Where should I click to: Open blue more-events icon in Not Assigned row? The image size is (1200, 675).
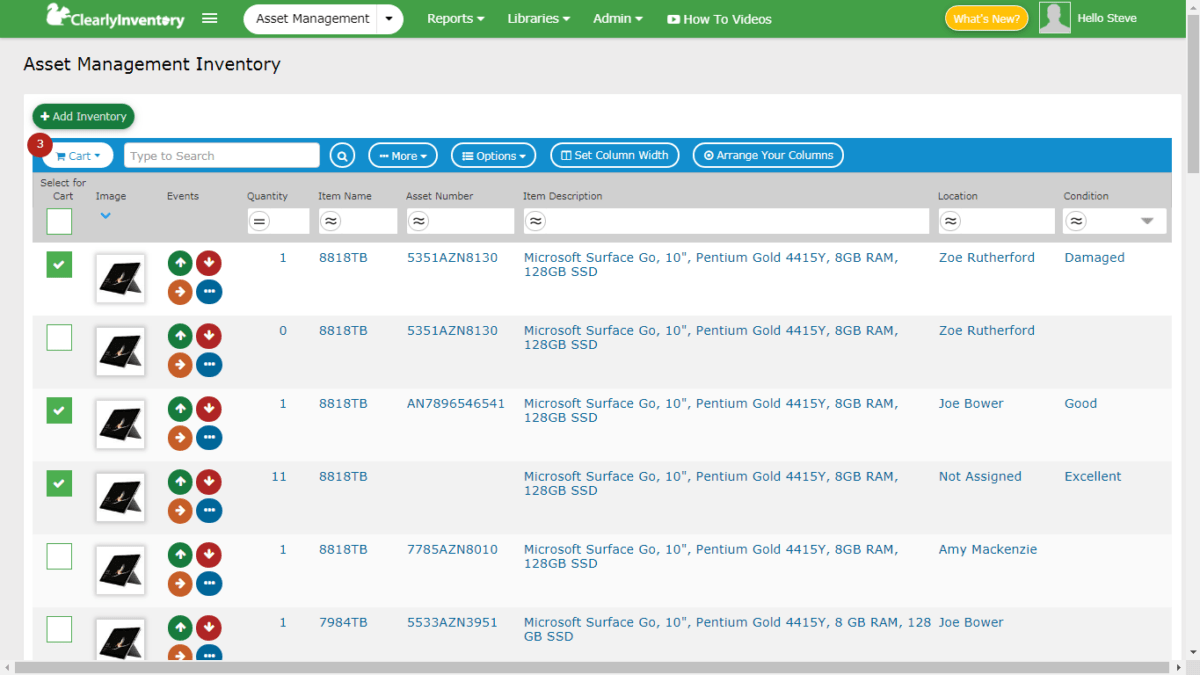click(x=209, y=511)
